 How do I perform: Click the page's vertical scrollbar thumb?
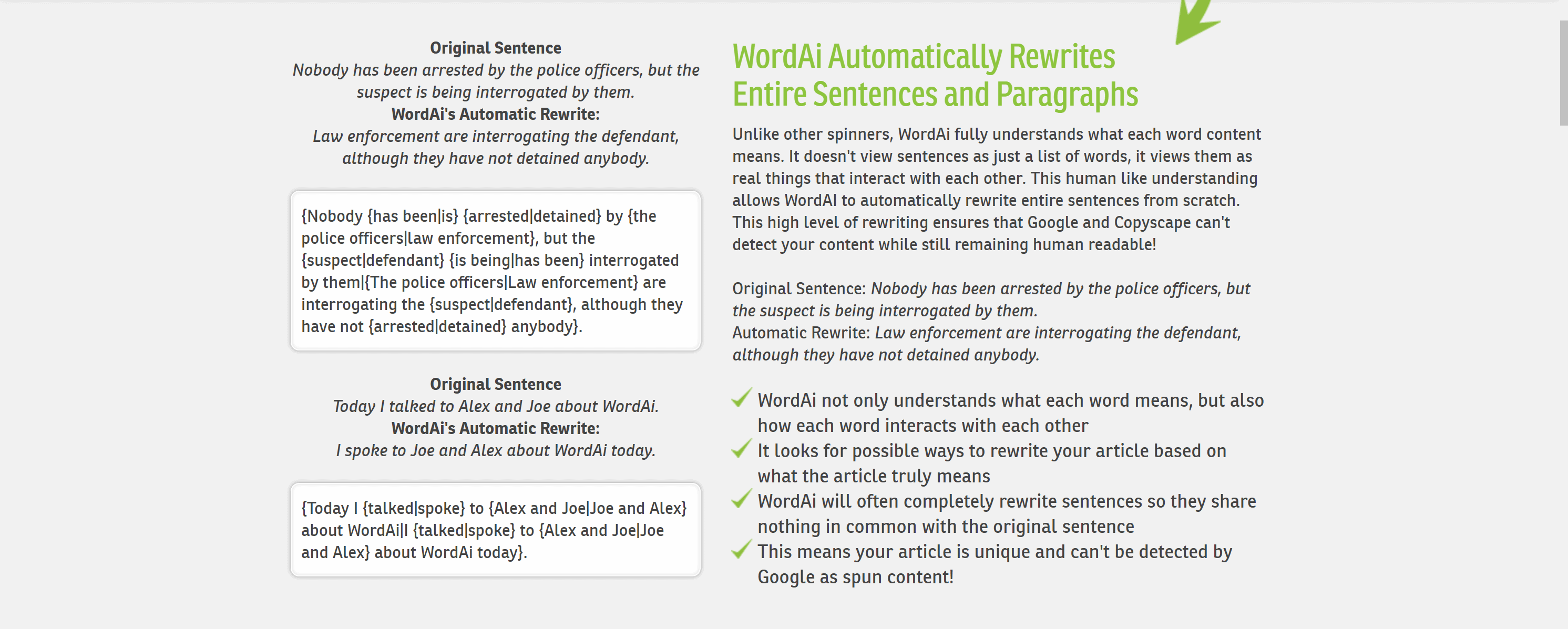(x=1563, y=73)
